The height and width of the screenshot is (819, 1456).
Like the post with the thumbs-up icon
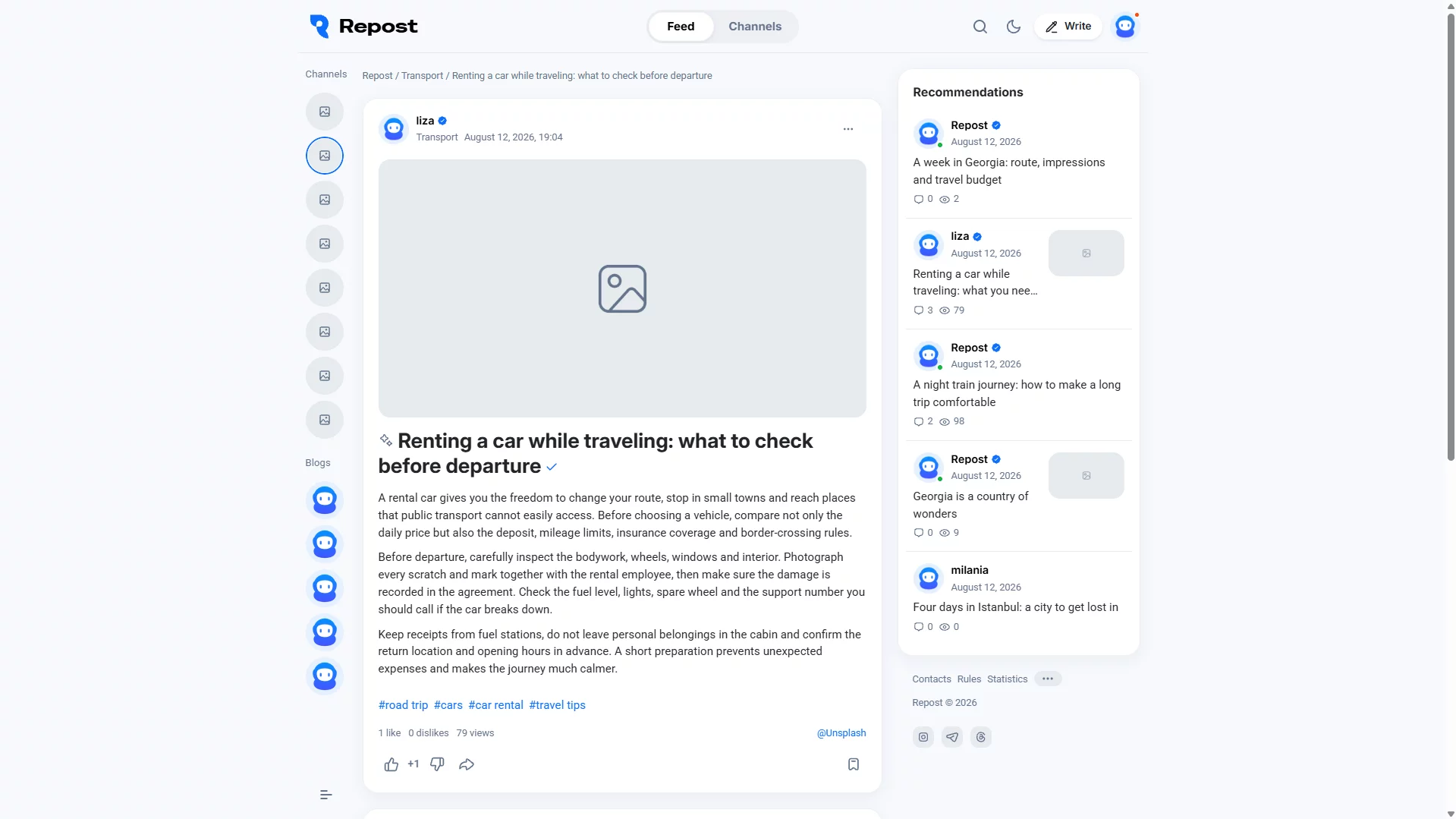coord(391,764)
